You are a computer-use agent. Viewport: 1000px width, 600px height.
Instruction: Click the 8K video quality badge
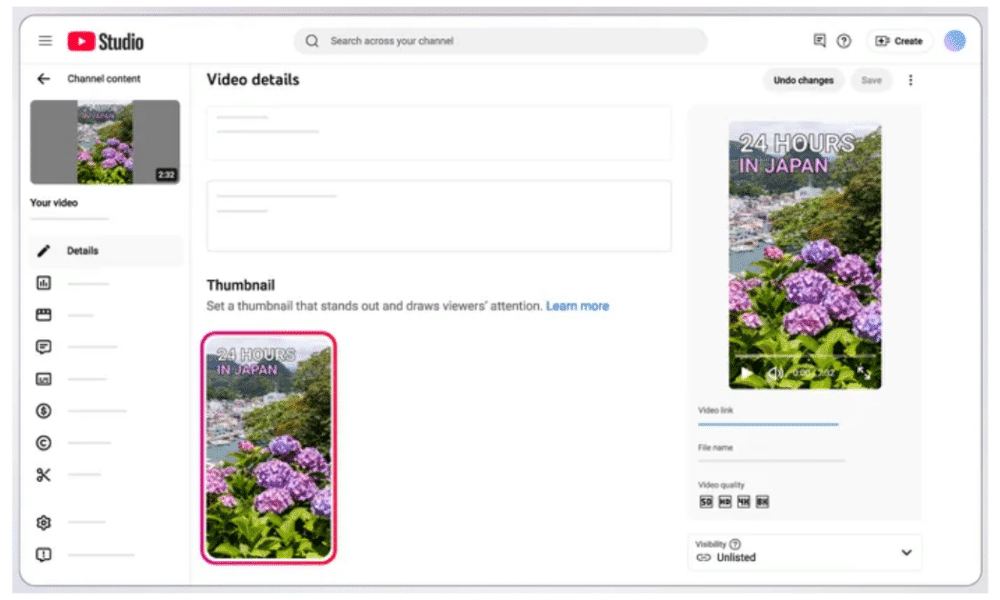[x=762, y=502]
